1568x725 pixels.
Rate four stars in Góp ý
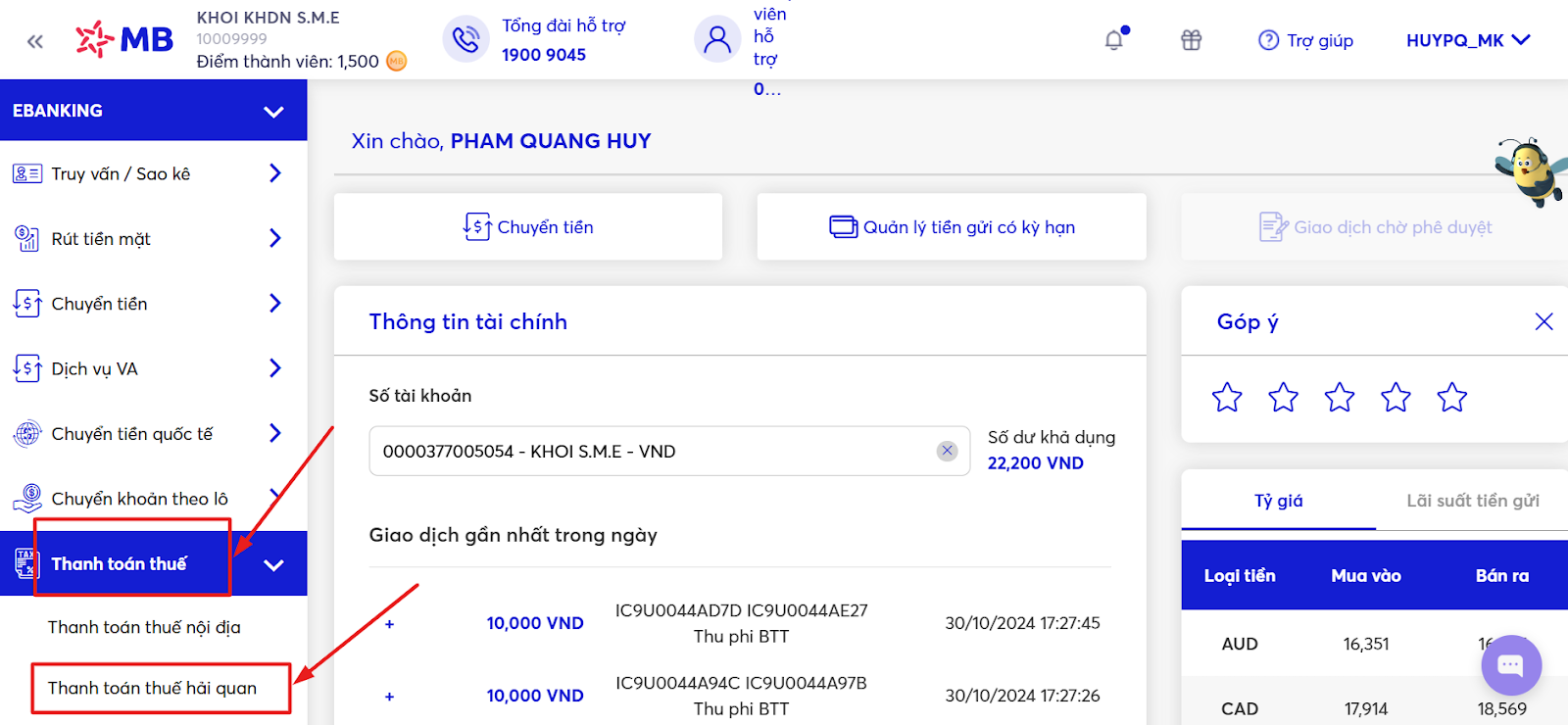coord(1396,397)
